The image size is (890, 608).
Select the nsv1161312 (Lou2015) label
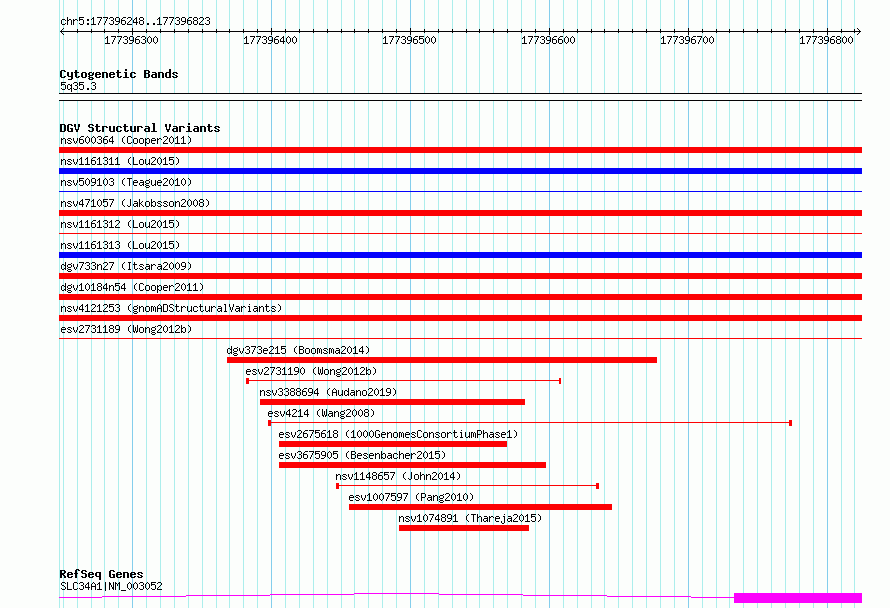120,224
